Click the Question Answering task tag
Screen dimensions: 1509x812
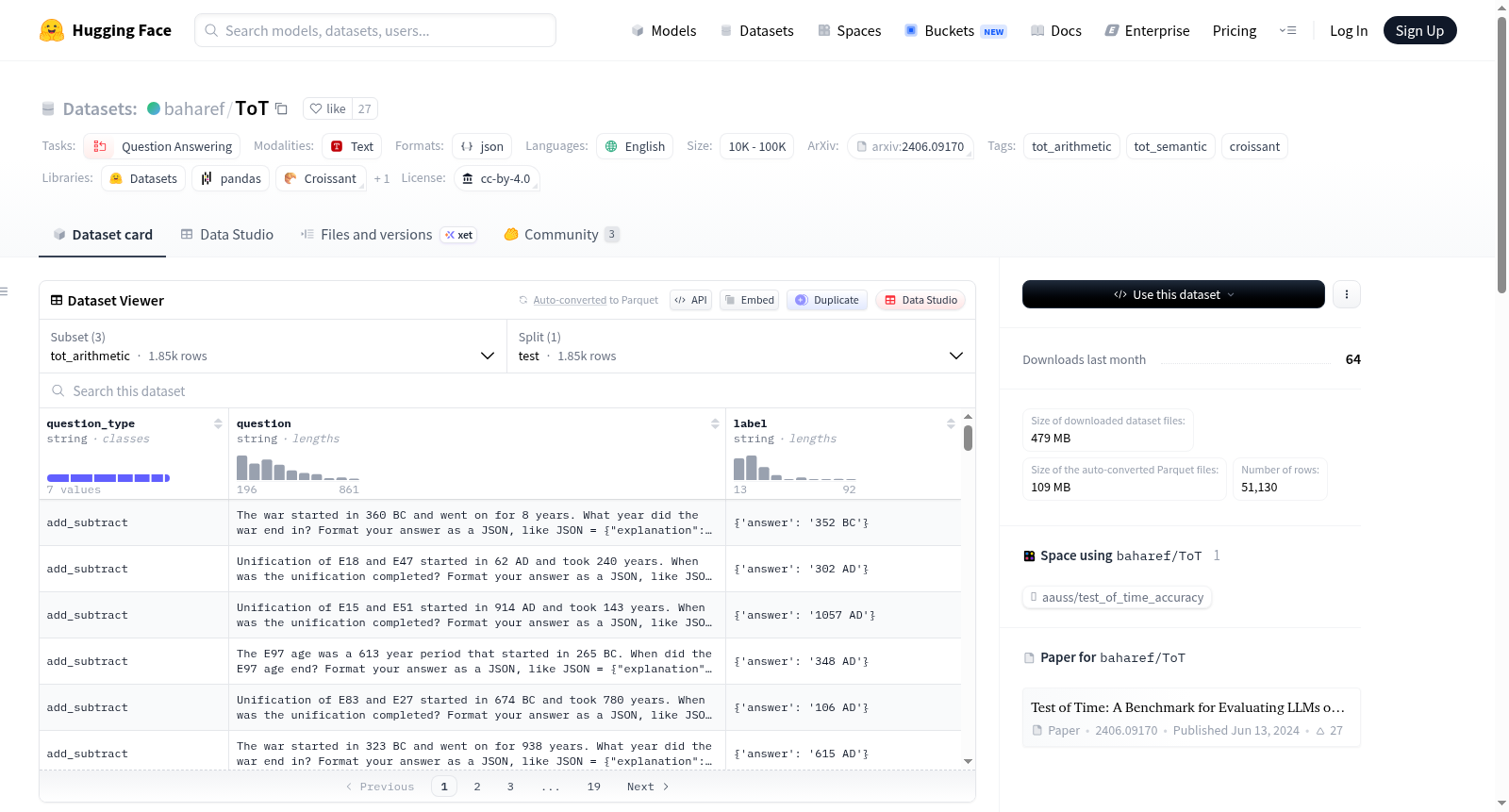point(162,146)
